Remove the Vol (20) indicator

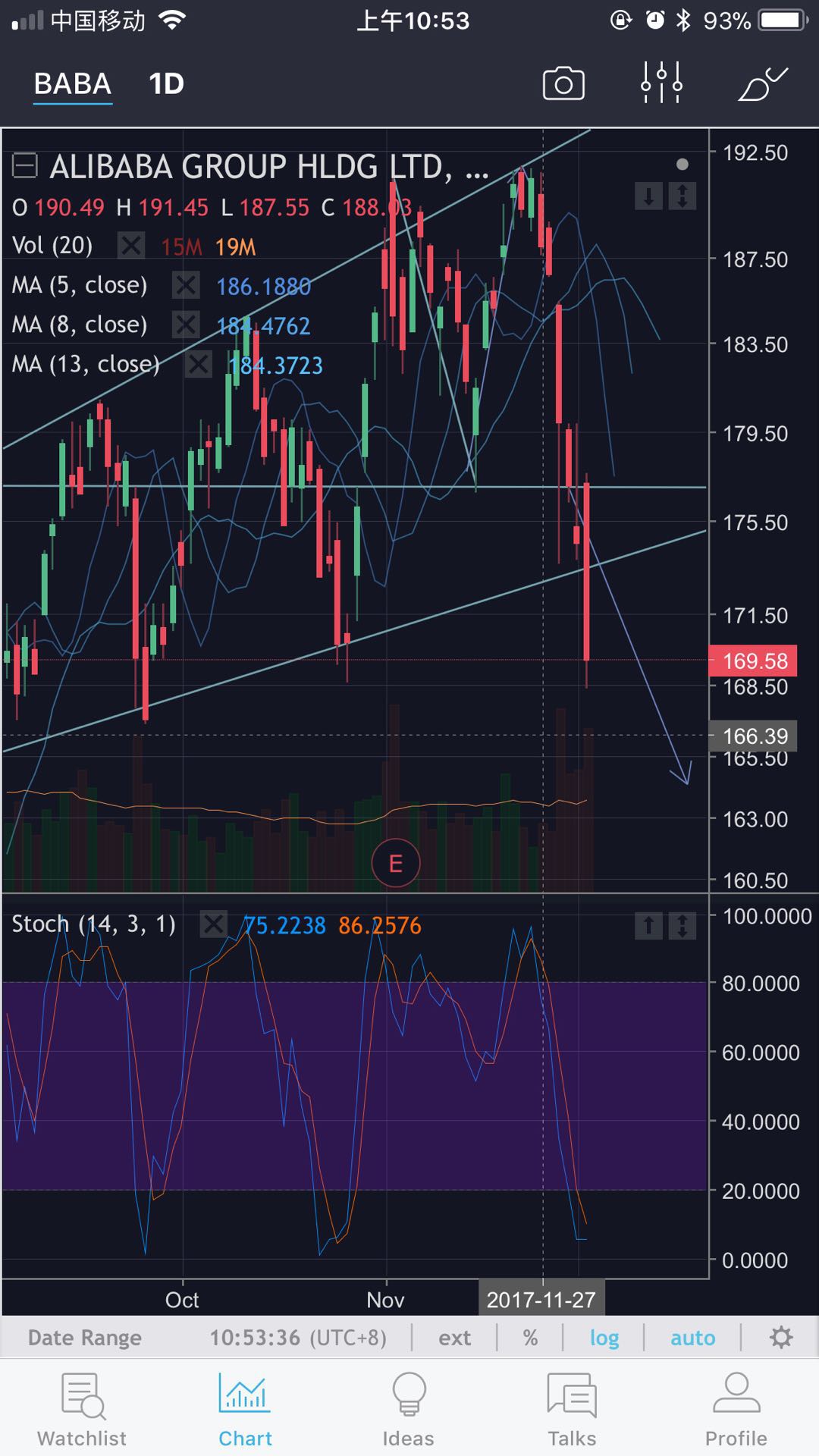(x=131, y=246)
